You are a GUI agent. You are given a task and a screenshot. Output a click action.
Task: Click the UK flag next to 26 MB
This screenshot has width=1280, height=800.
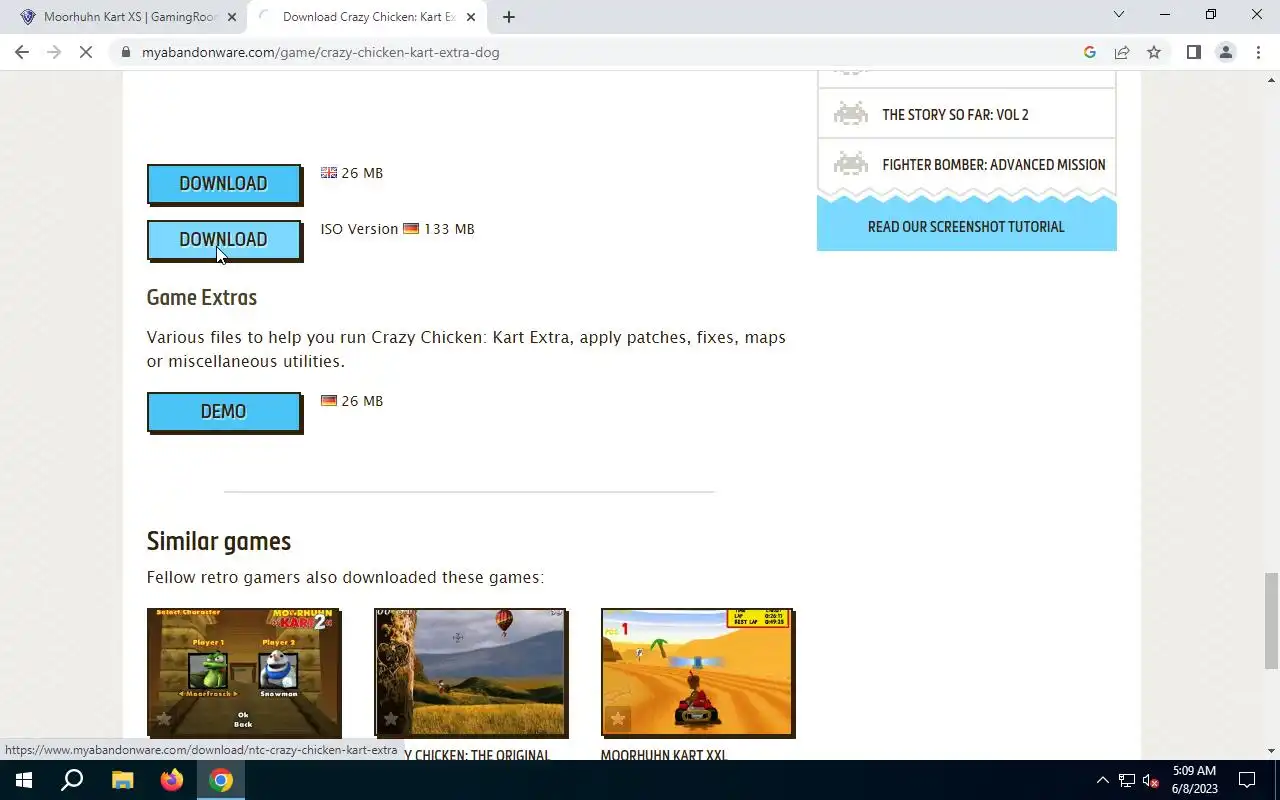tap(329, 173)
